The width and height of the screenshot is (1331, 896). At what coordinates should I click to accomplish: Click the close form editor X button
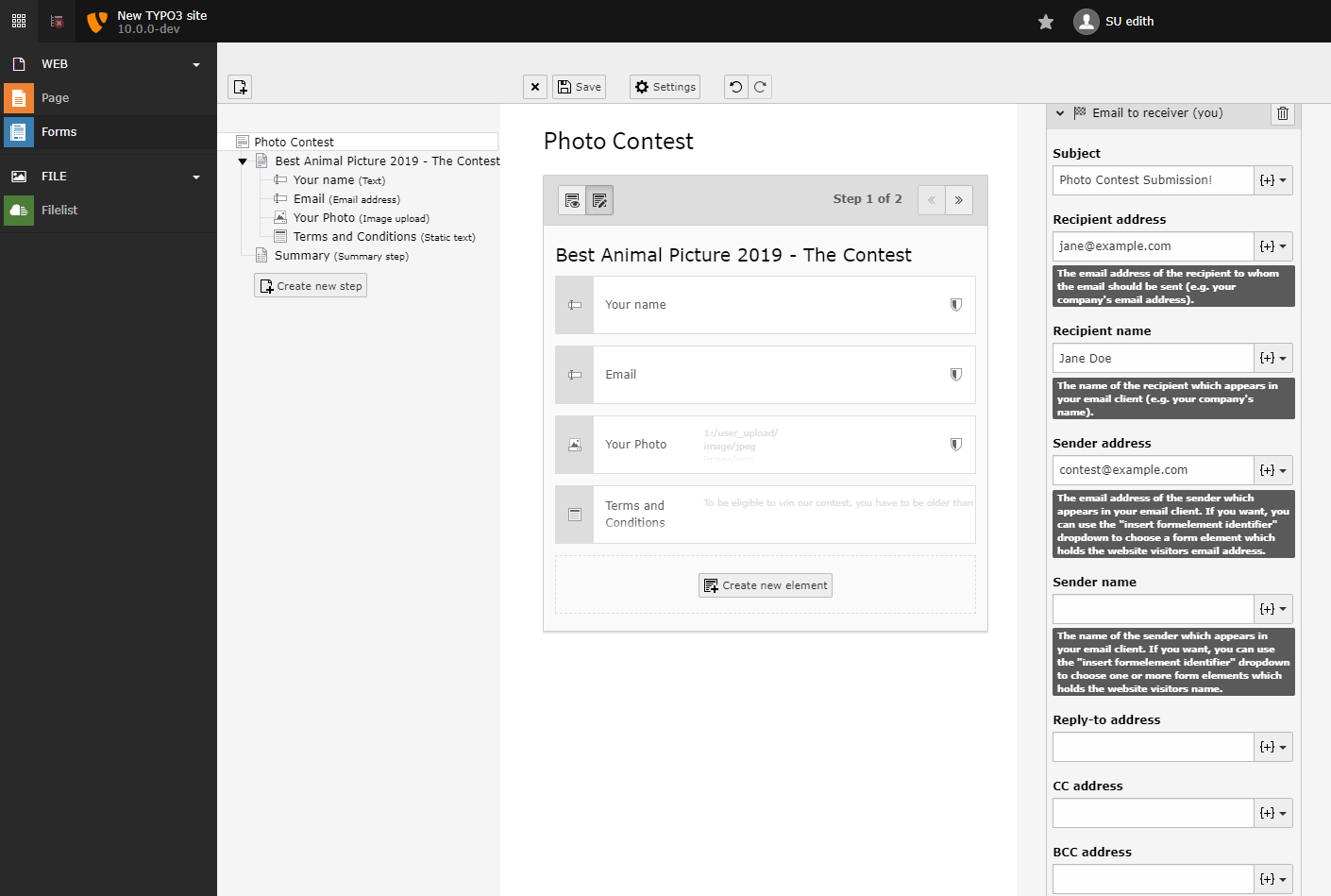tap(535, 87)
